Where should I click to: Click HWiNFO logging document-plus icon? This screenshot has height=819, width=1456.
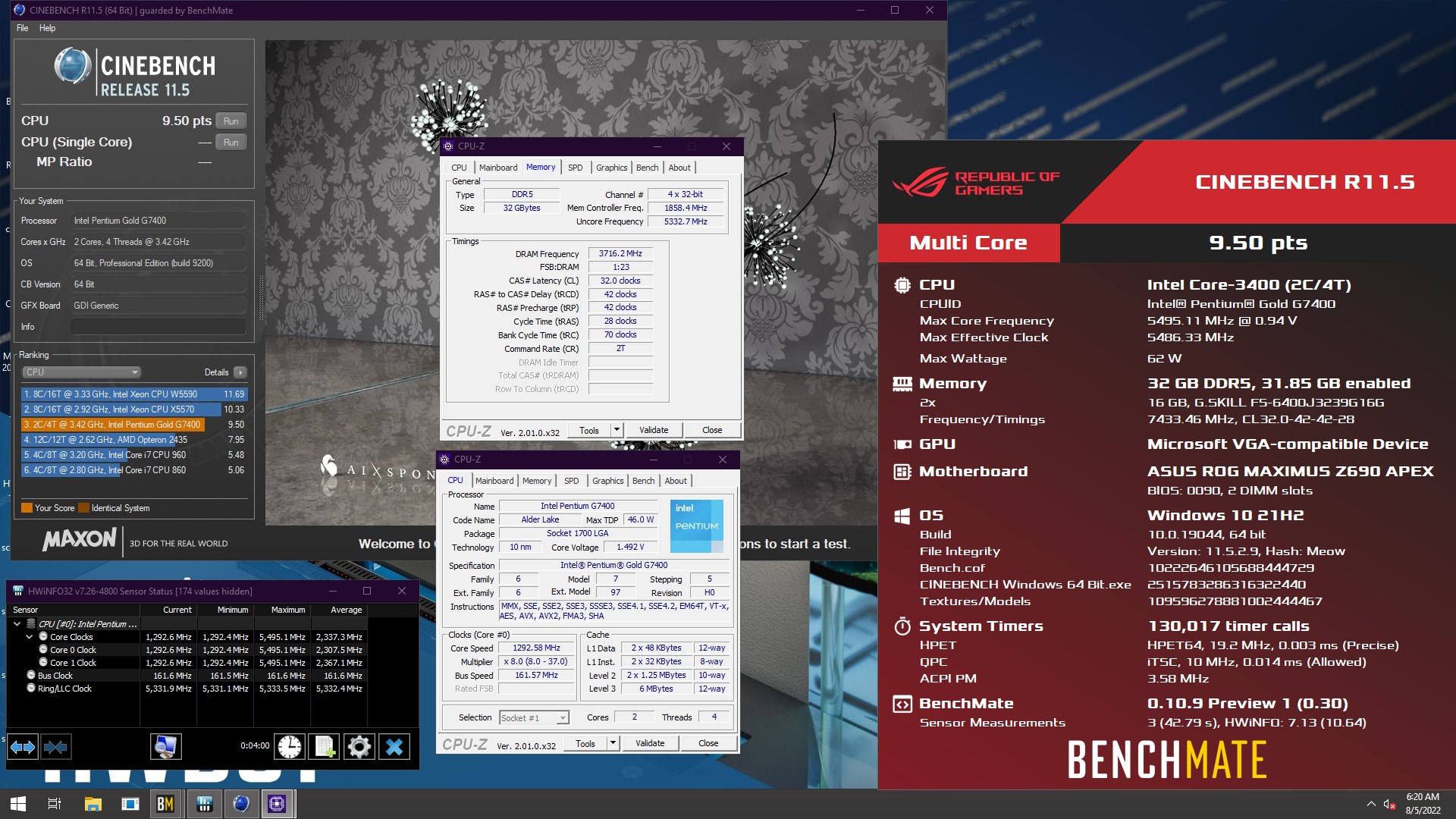pos(325,747)
